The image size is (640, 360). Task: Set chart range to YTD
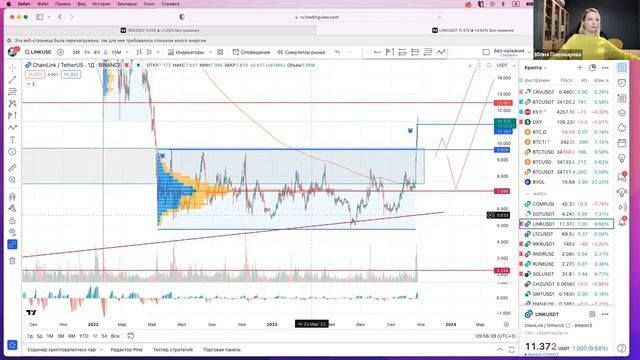coord(84,336)
